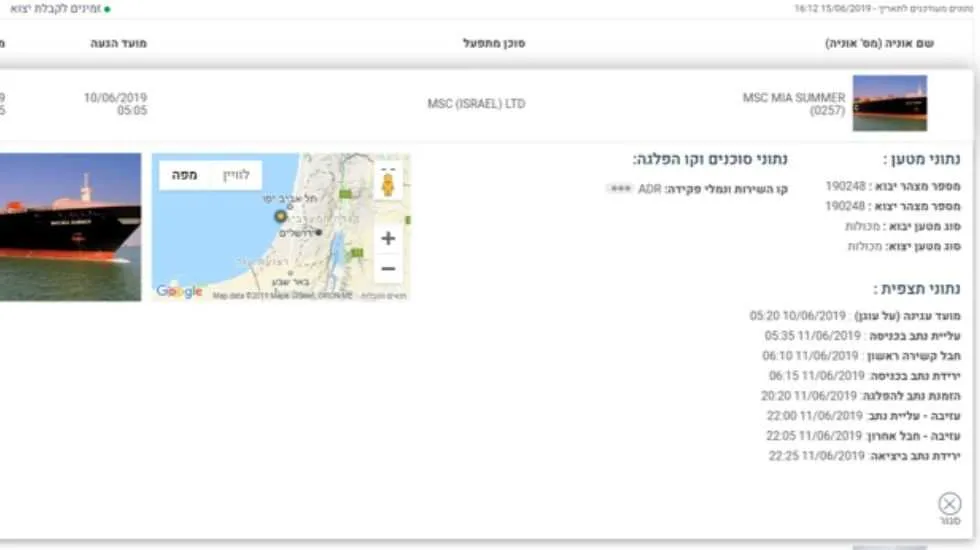Select pilot disembark exit time 22:25 11/06/2019
The width and height of the screenshot is (980, 550).
point(816,456)
